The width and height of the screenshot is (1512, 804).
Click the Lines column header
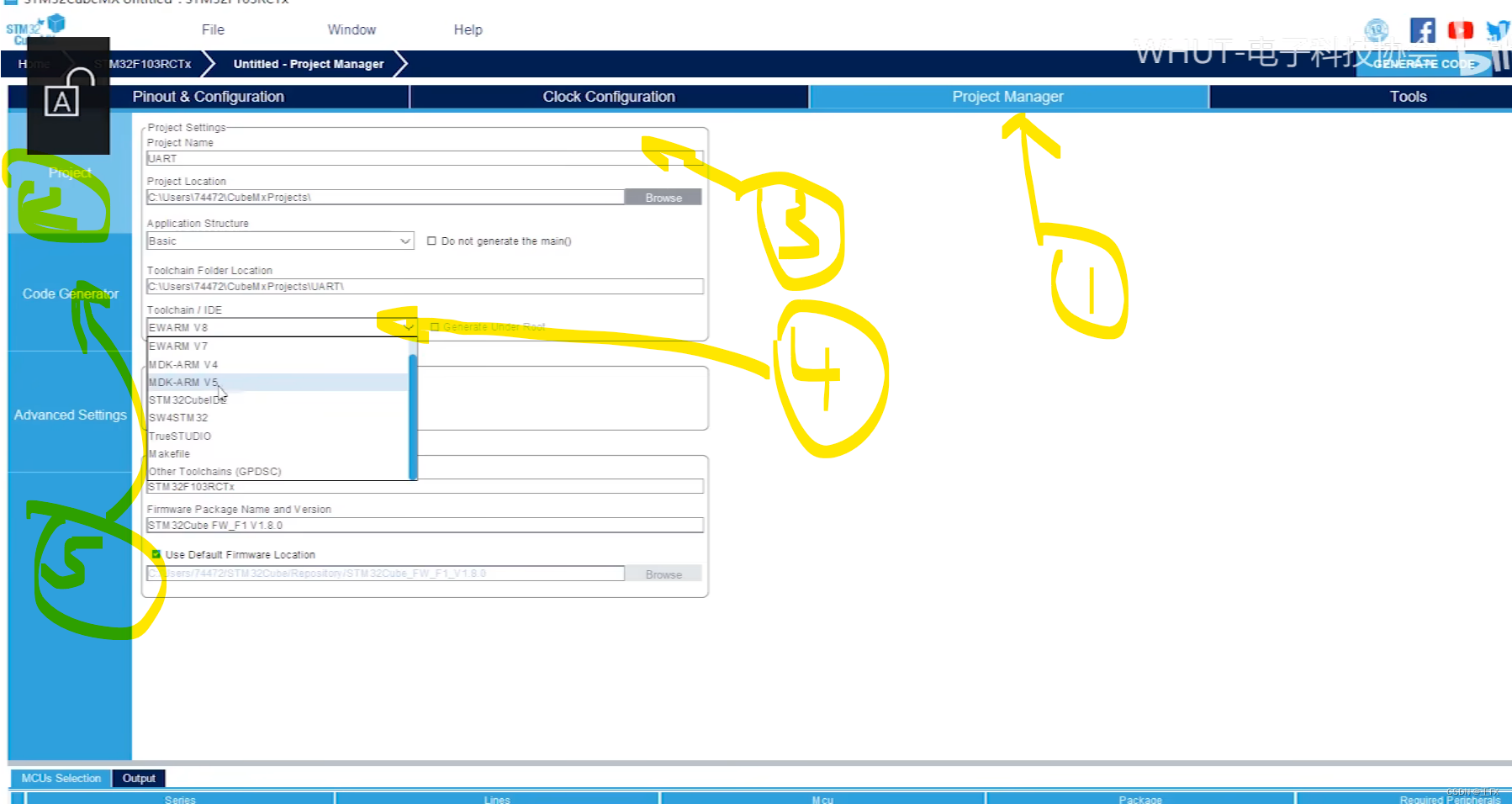point(497,799)
